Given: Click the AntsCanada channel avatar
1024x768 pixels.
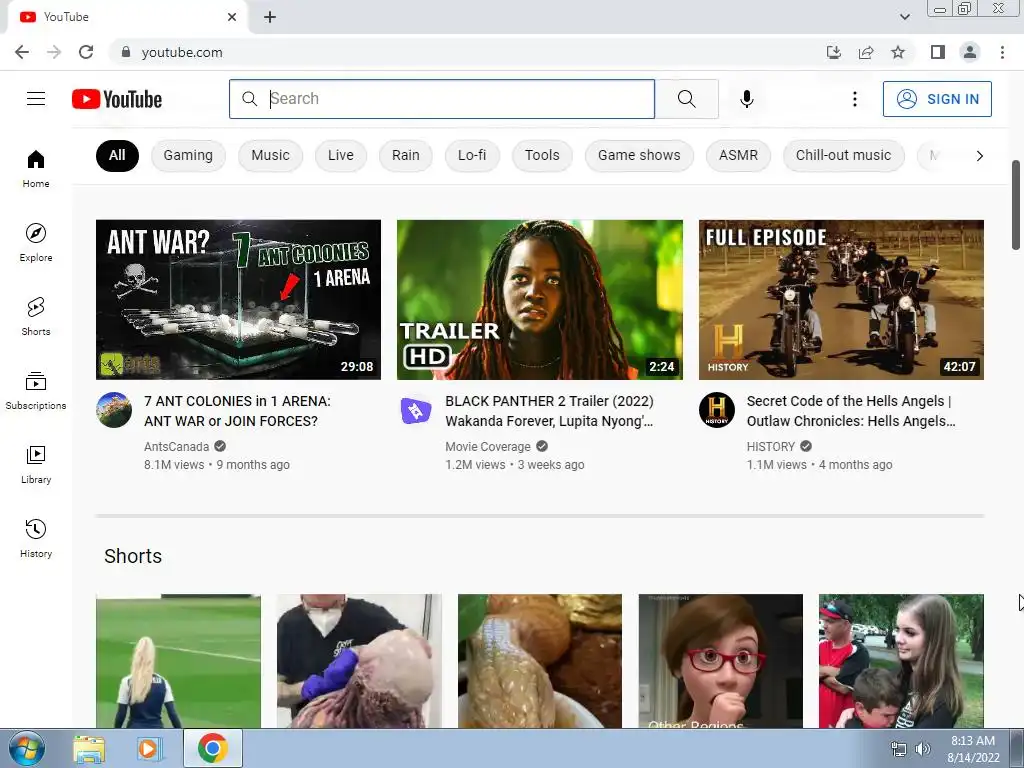Looking at the screenshot, I should pyautogui.click(x=114, y=410).
